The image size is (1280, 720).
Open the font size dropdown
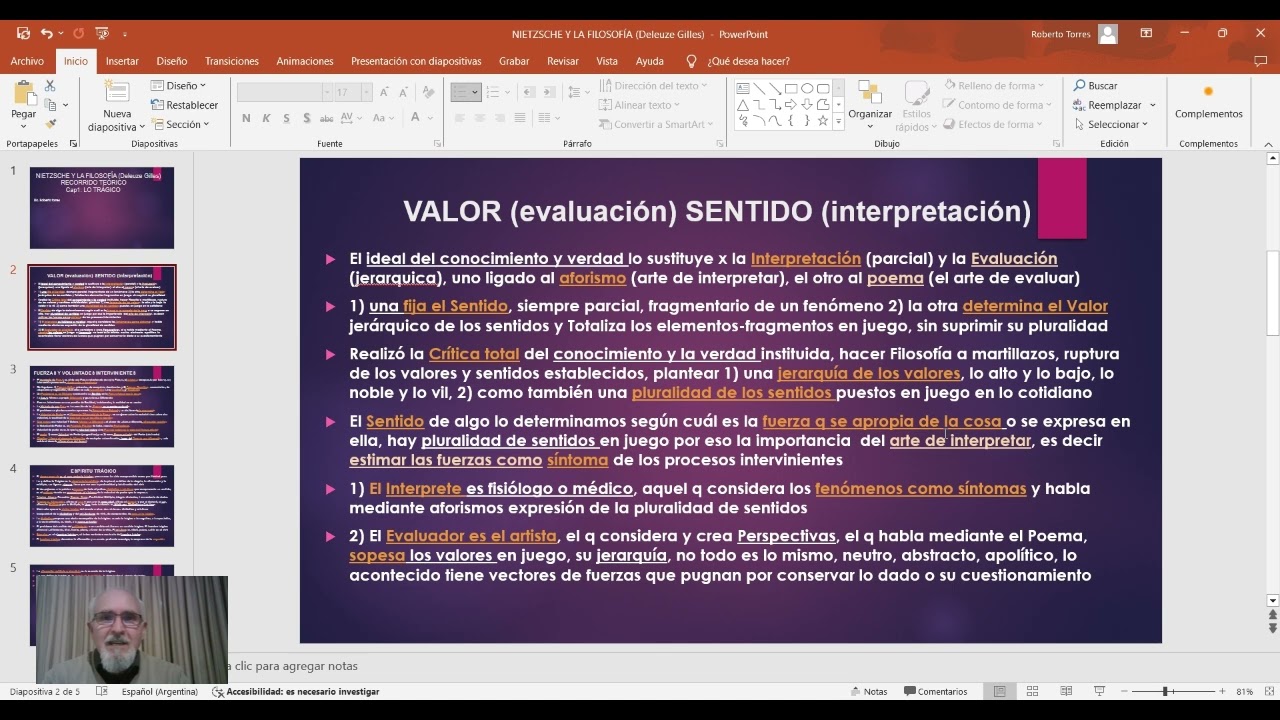[x=366, y=92]
